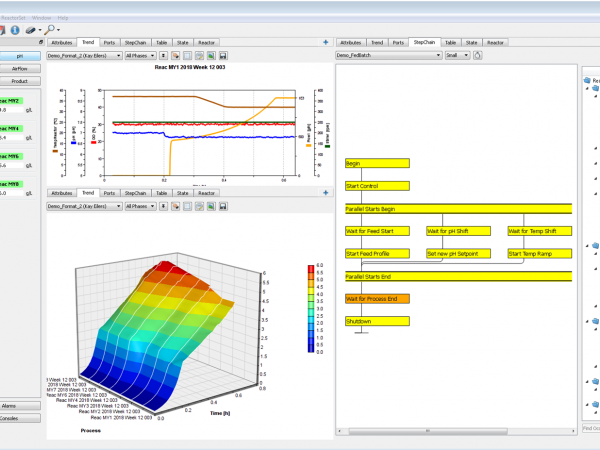Open the magnifier search tool
600x450 pixels.
(x=50, y=29)
